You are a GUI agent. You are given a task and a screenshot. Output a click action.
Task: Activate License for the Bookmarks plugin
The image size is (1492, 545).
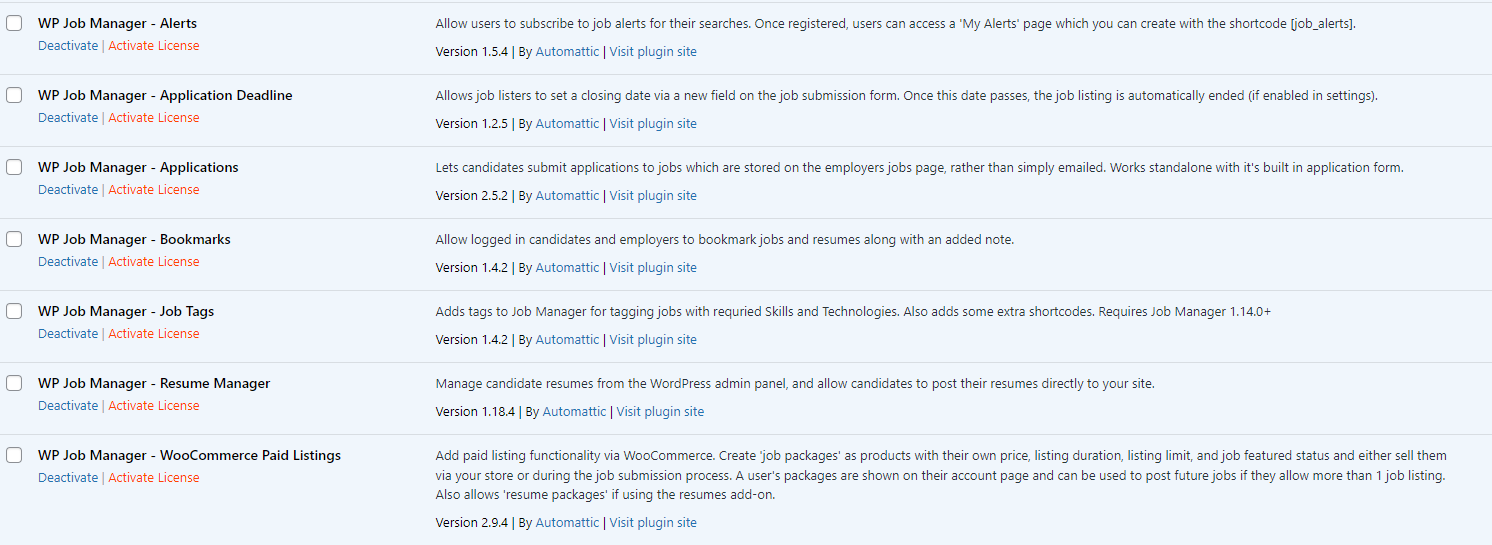pos(154,262)
